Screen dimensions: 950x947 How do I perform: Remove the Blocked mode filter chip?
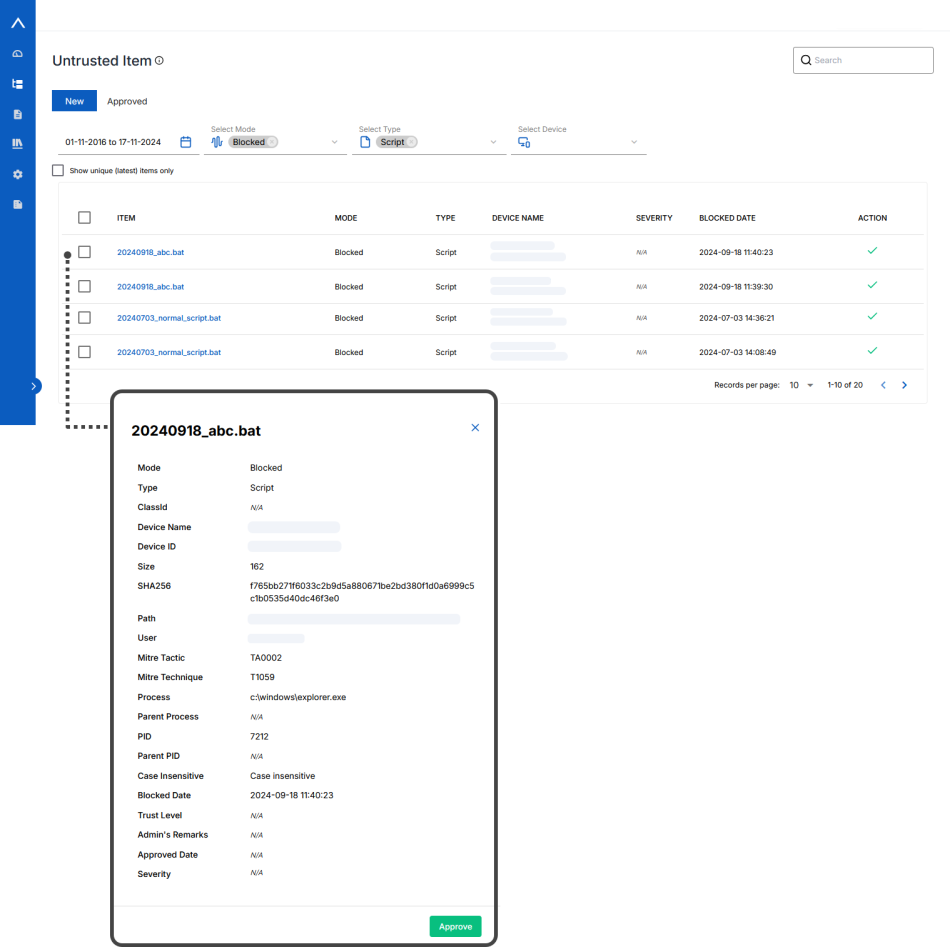(272, 142)
